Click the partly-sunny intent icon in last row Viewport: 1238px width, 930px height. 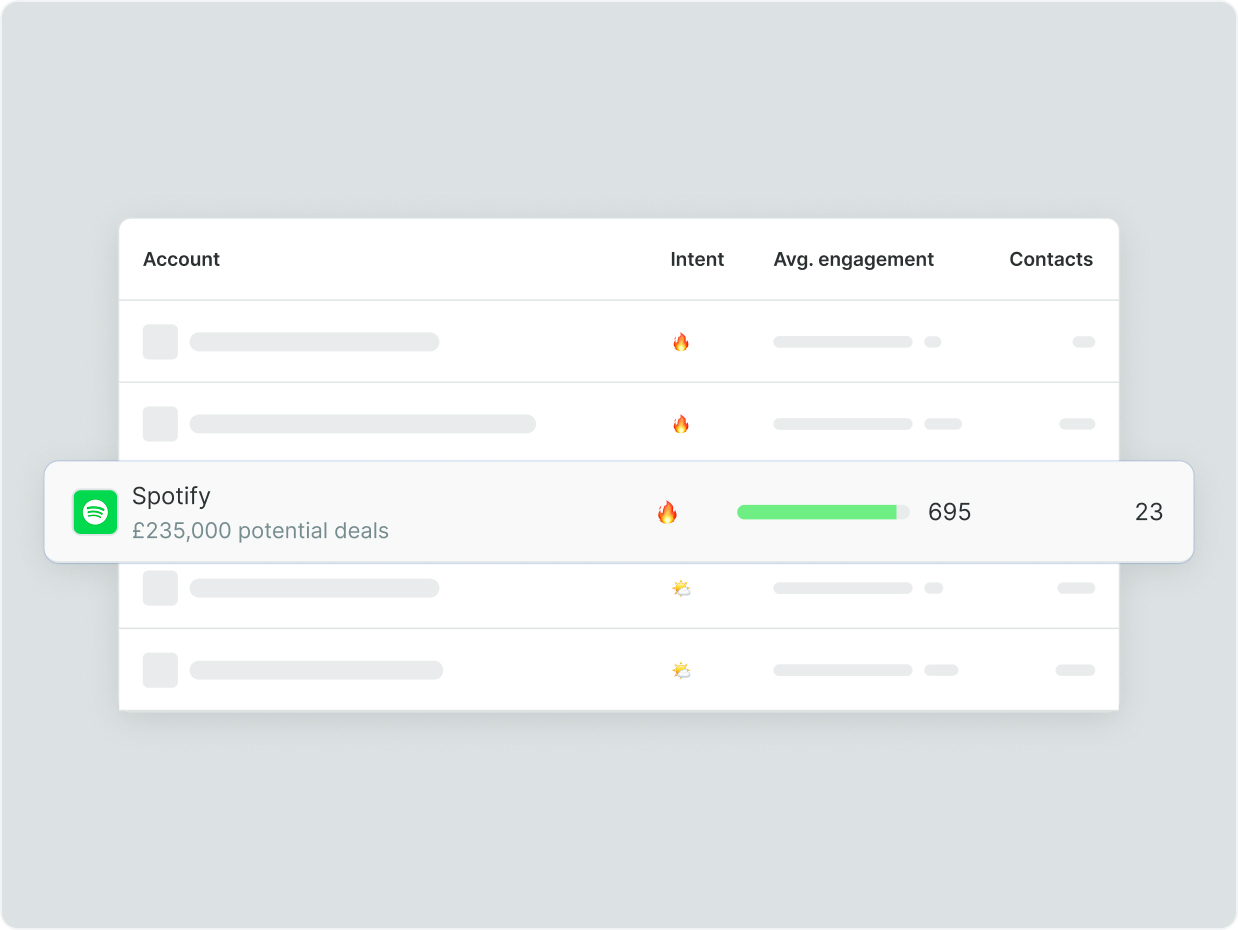(681, 670)
